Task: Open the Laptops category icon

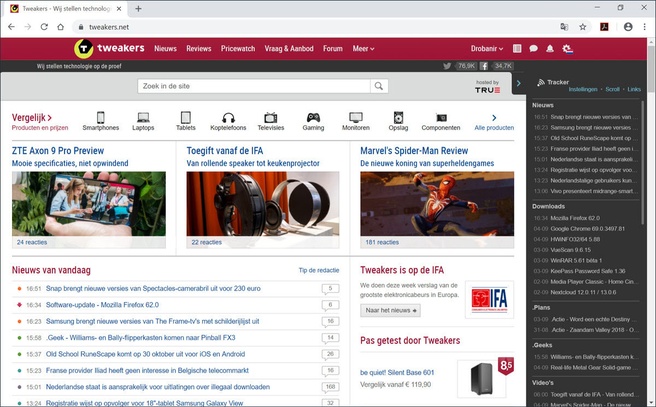Action: [143, 118]
